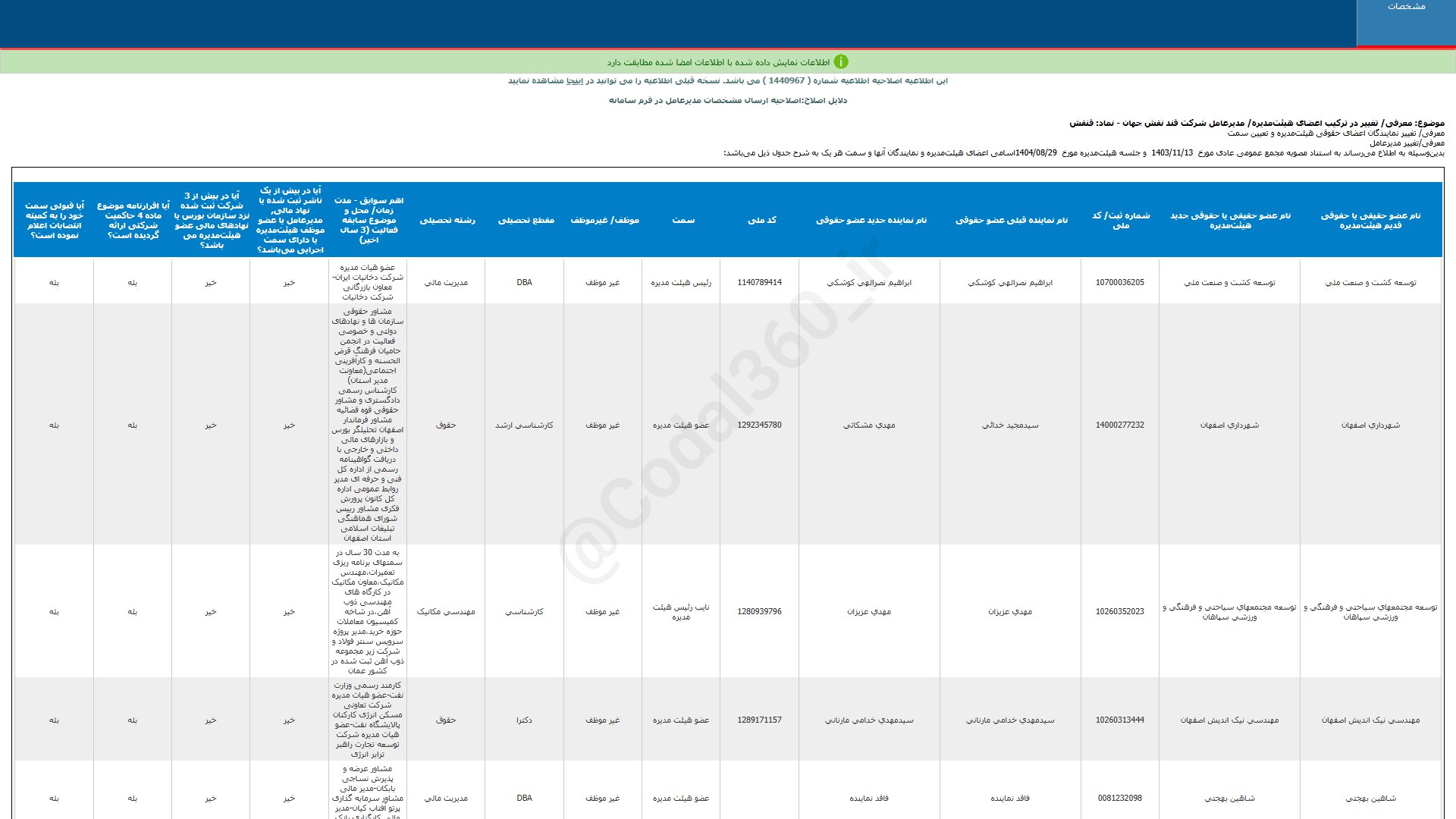1456x819 pixels.
Task: Click the رئیس هیئت مدیره position cell
Action: click(681, 282)
